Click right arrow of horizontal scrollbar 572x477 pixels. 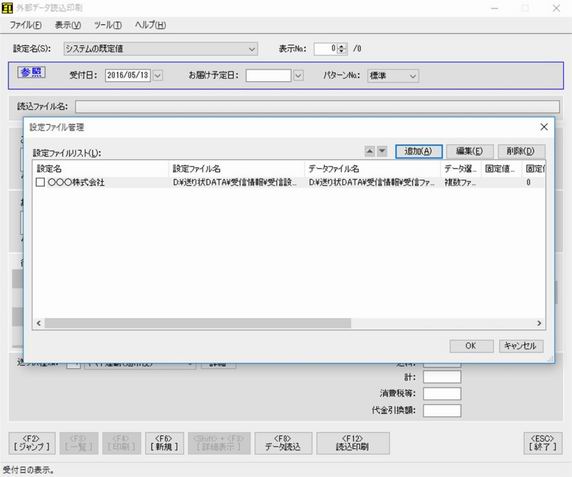[x=539, y=323]
